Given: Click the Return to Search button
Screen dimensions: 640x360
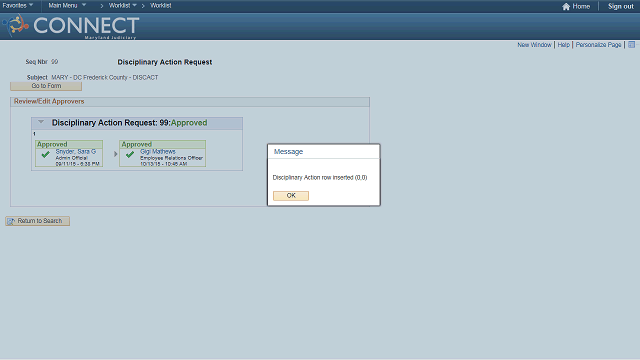Looking at the screenshot, I should [38, 221].
